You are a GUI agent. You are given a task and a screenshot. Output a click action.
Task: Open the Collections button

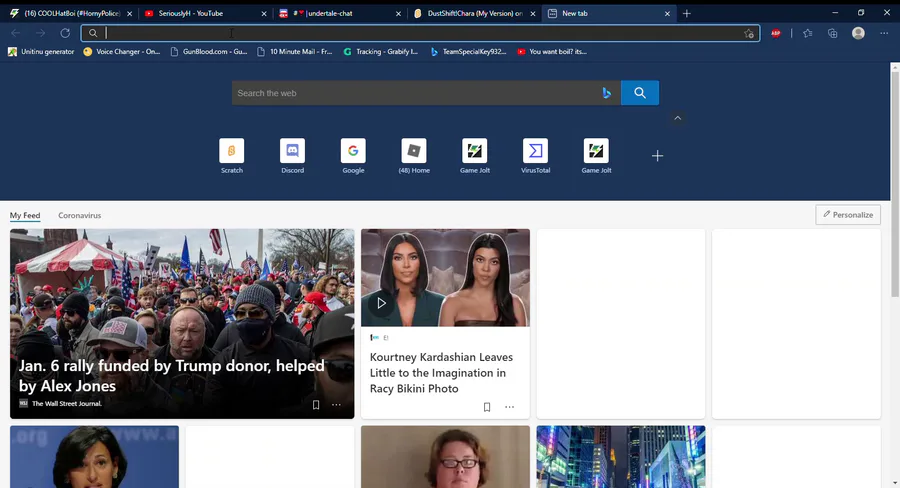point(832,33)
